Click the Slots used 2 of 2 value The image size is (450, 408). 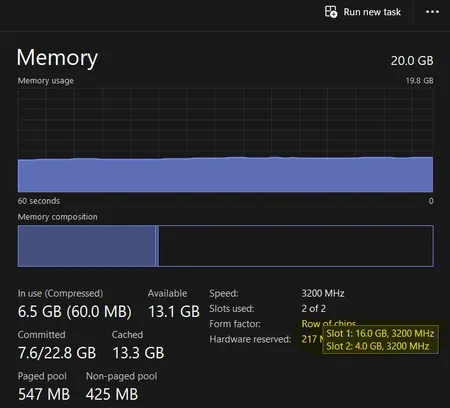[314, 309]
